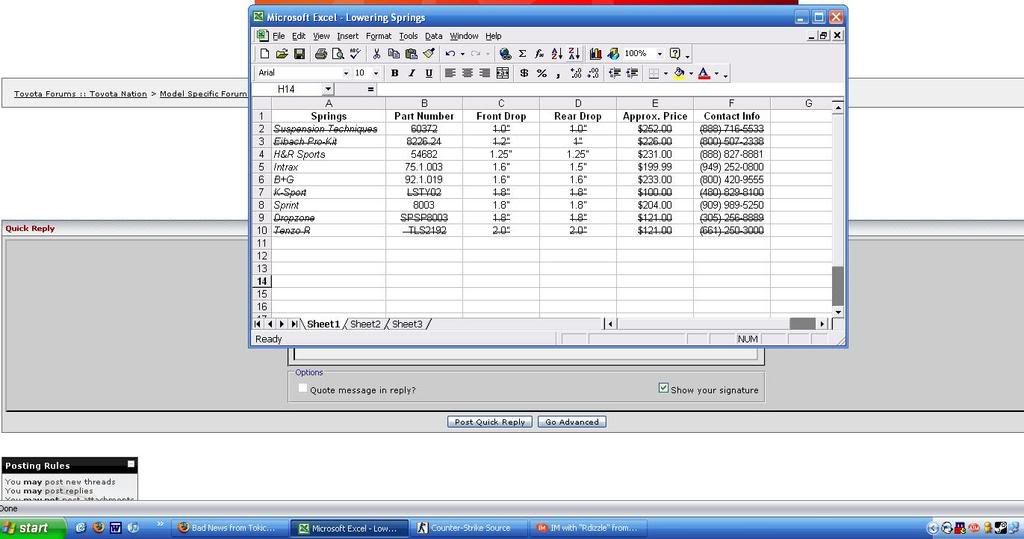Image resolution: width=1024 pixels, height=539 pixels.
Task: Apply Percent Style format
Action: click(541, 73)
